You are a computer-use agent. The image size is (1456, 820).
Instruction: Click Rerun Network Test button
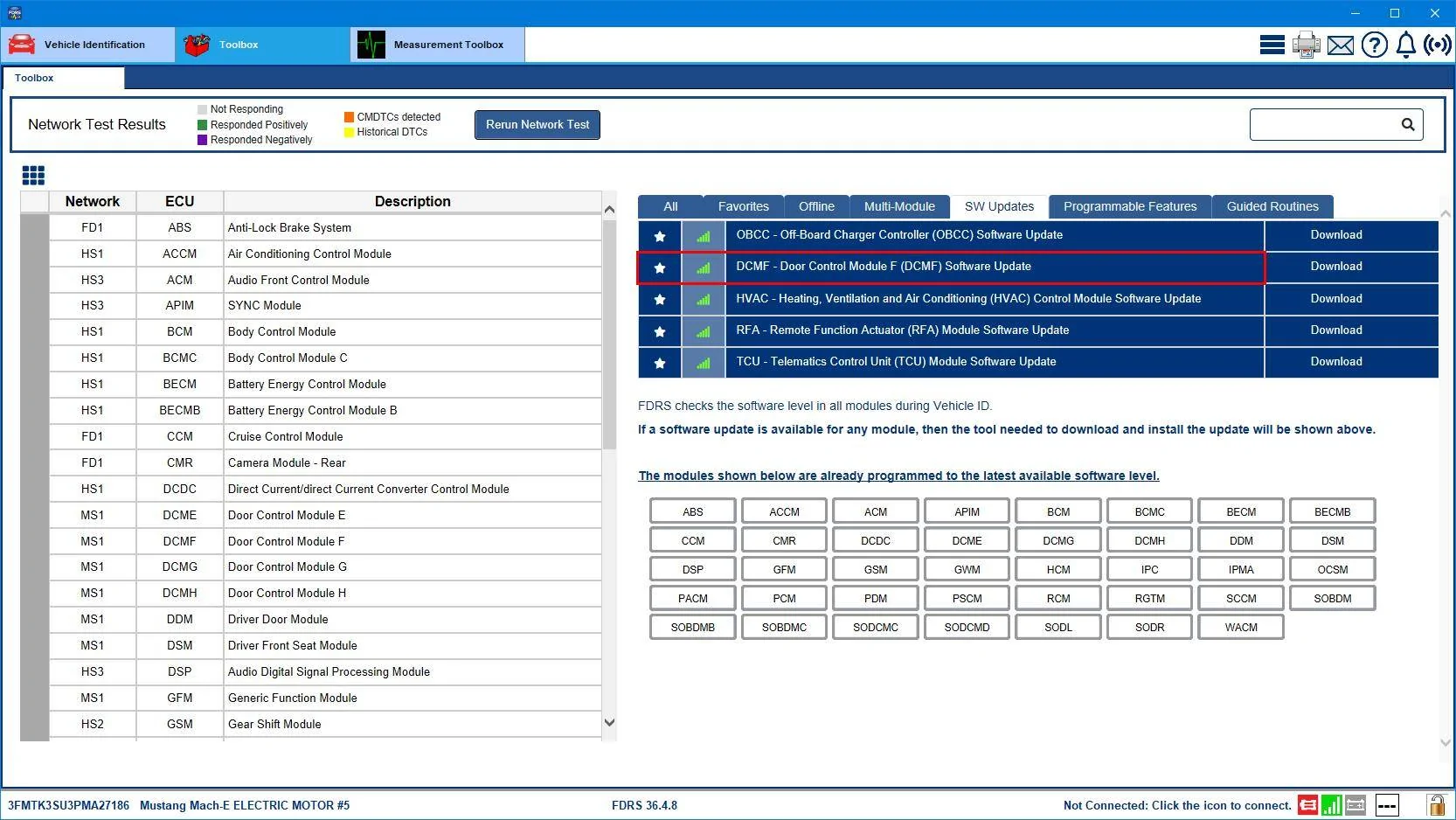point(537,125)
